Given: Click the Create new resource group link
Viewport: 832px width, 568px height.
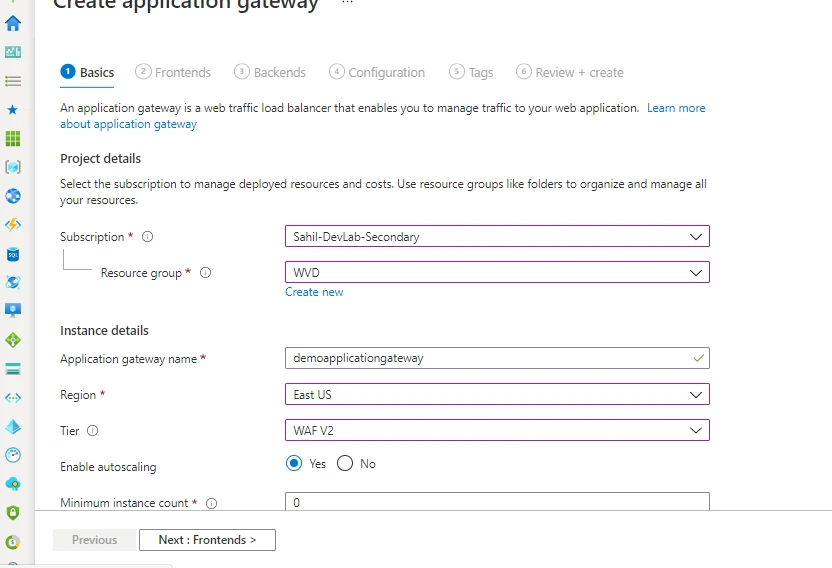Looking at the screenshot, I should pos(314,292).
